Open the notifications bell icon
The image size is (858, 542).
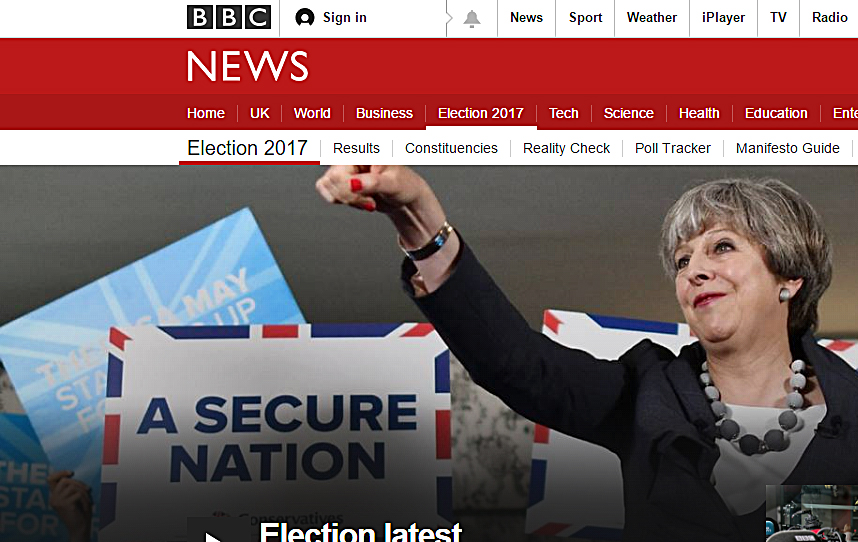click(x=472, y=19)
